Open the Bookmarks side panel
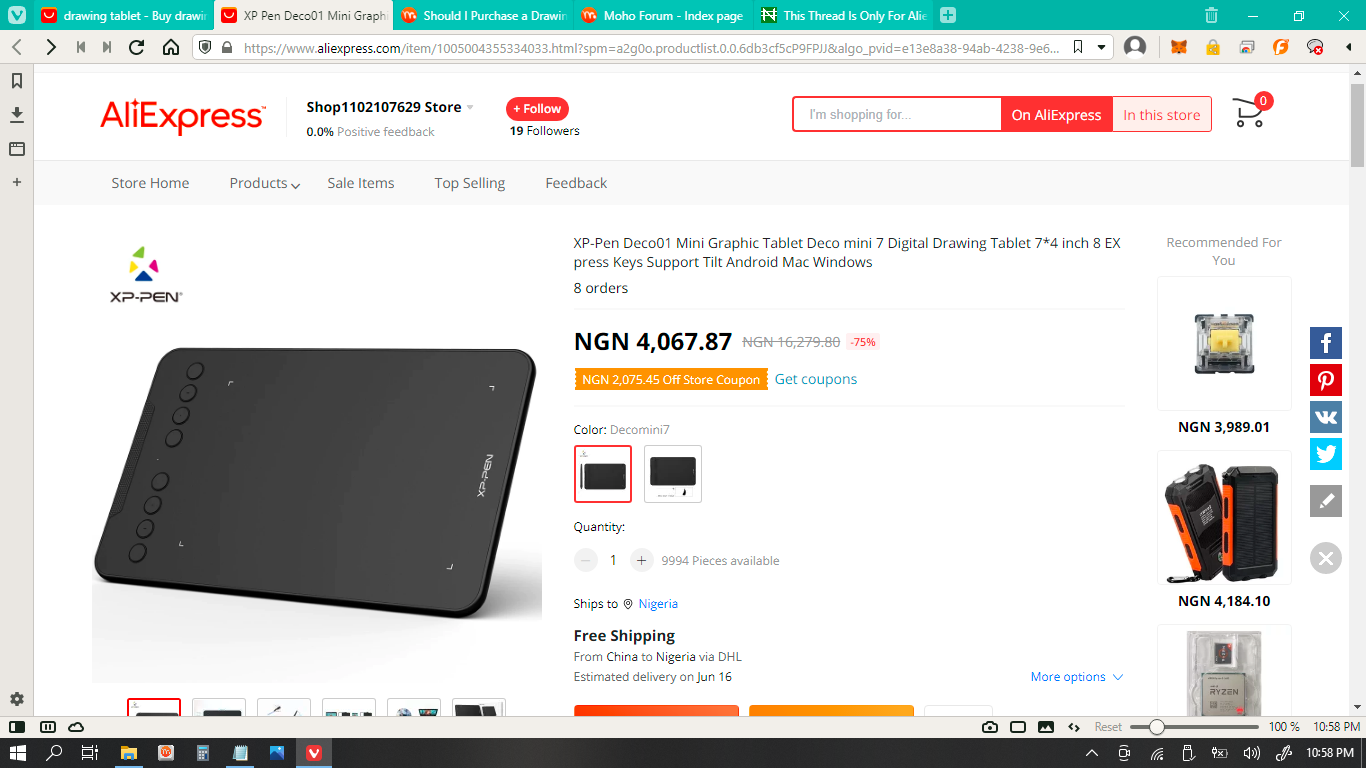This screenshot has width=1366, height=768. coord(17,81)
